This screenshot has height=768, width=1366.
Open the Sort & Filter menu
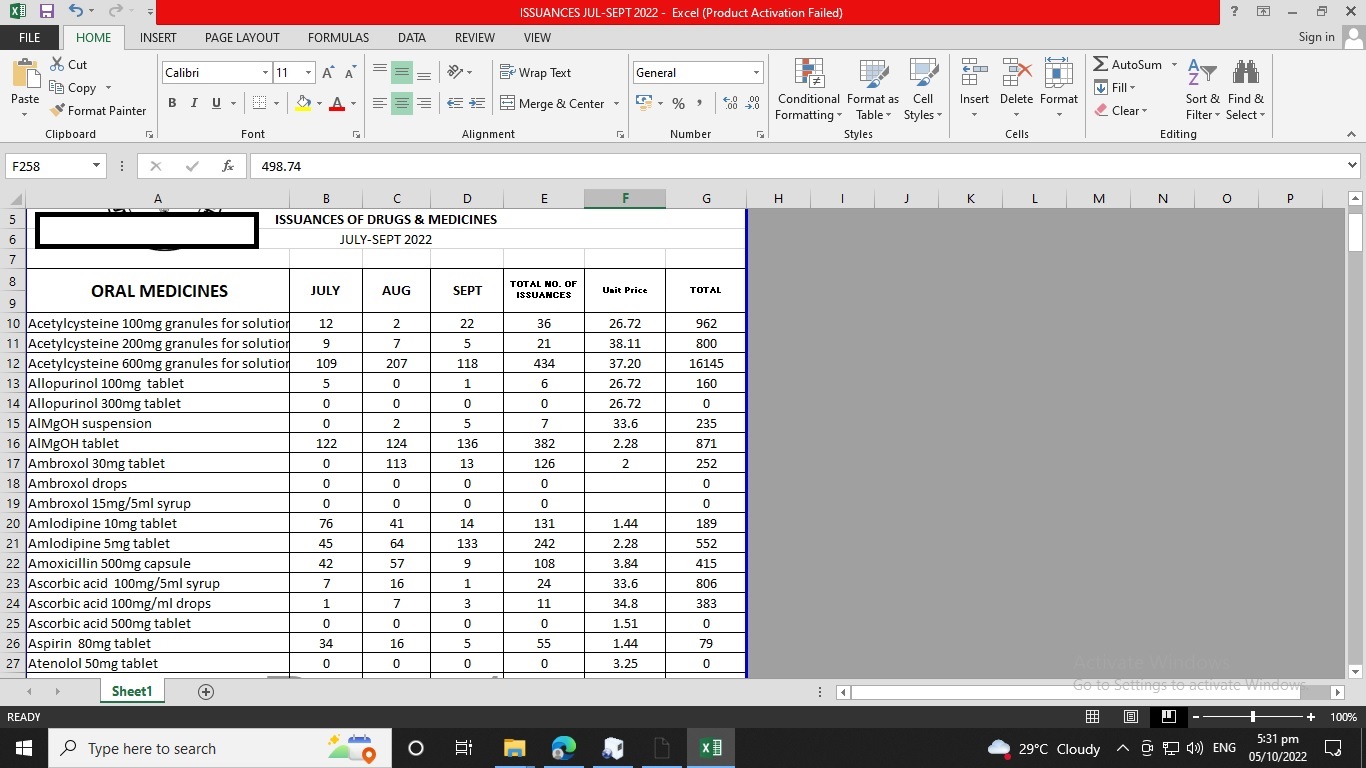(1203, 89)
